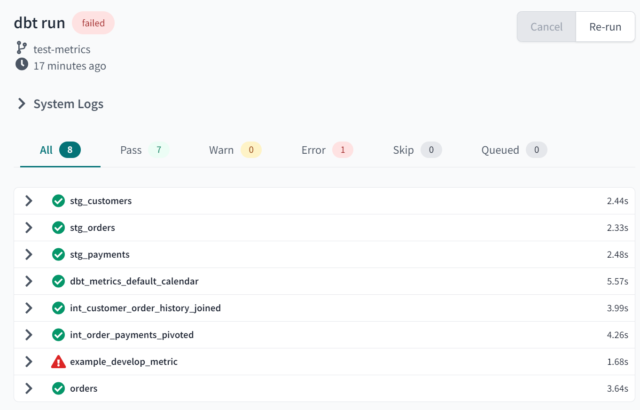The height and width of the screenshot is (410, 640).
Task: Click the green check icon for stg_customers
Action: pyautogui.click(x=58, y=201)
